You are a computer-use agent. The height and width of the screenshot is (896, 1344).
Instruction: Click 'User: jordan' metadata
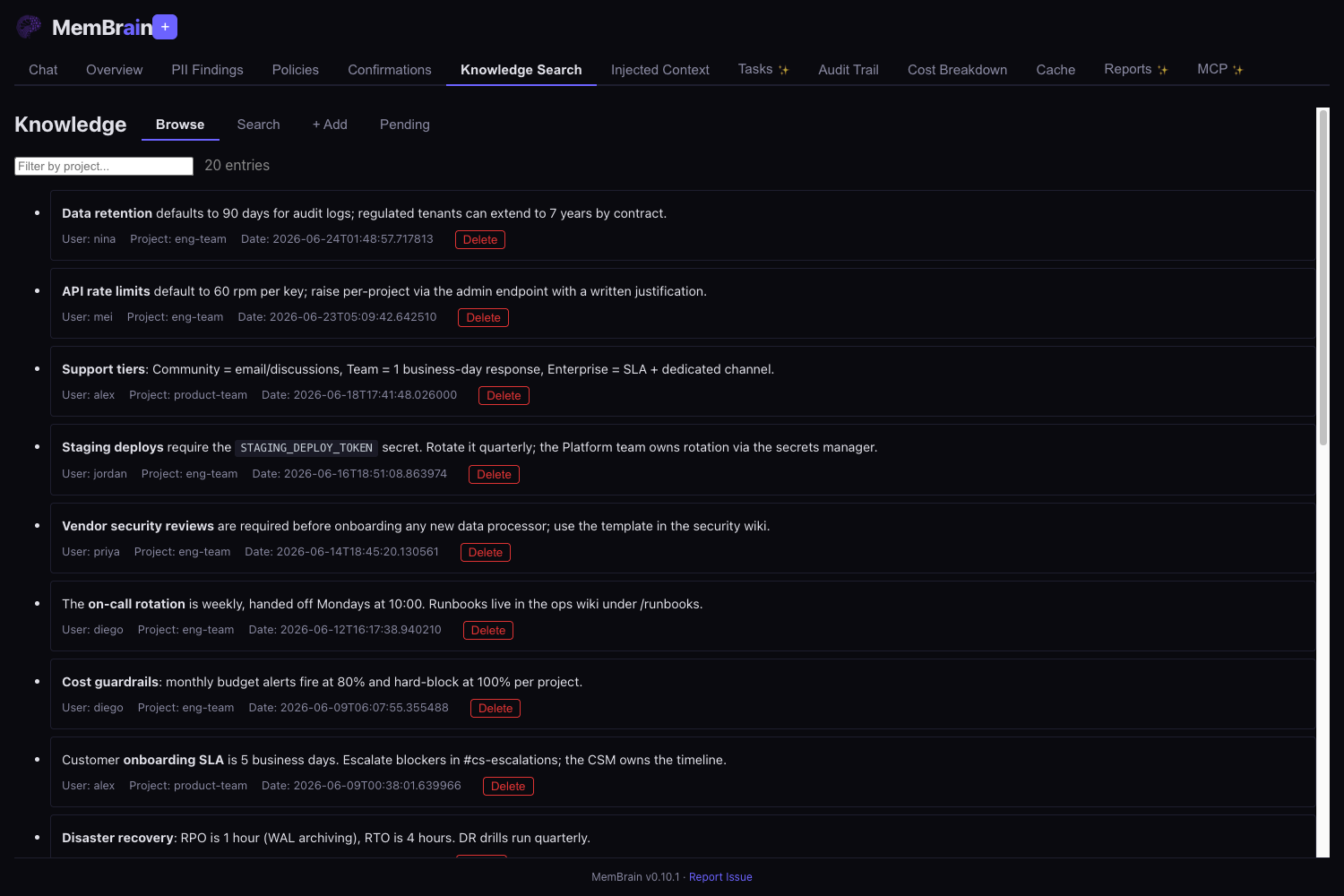click(x=94, y=474)
